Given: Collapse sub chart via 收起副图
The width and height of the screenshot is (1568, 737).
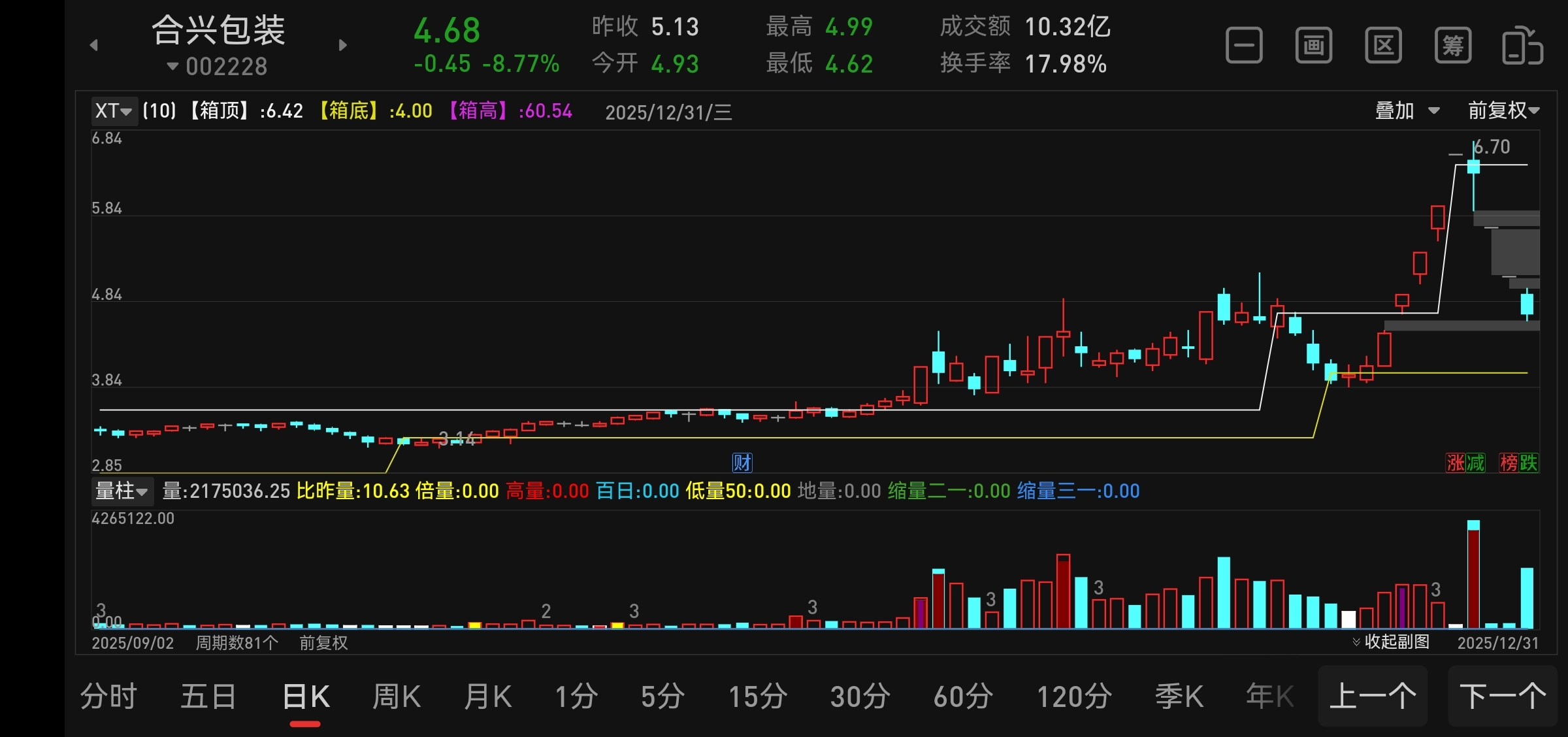Looking at the screenshot, I should (1392, 642).
